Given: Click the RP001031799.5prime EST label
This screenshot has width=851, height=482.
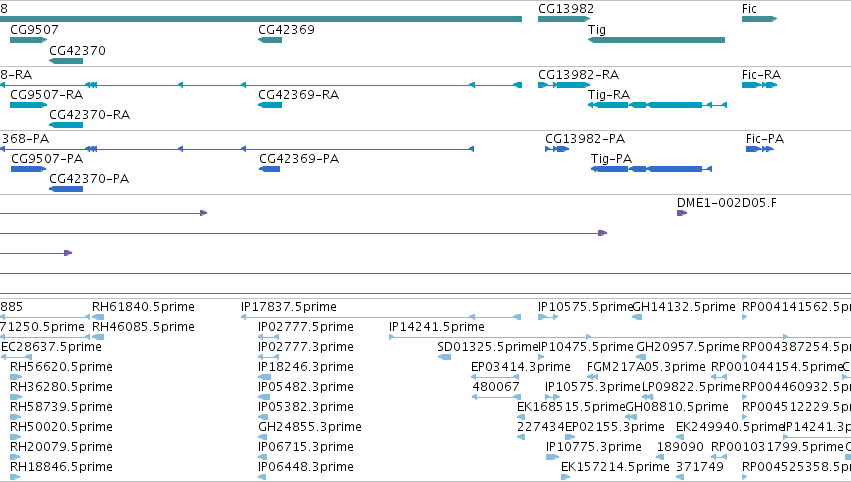Looking at the screenshot, I should 777,447.
